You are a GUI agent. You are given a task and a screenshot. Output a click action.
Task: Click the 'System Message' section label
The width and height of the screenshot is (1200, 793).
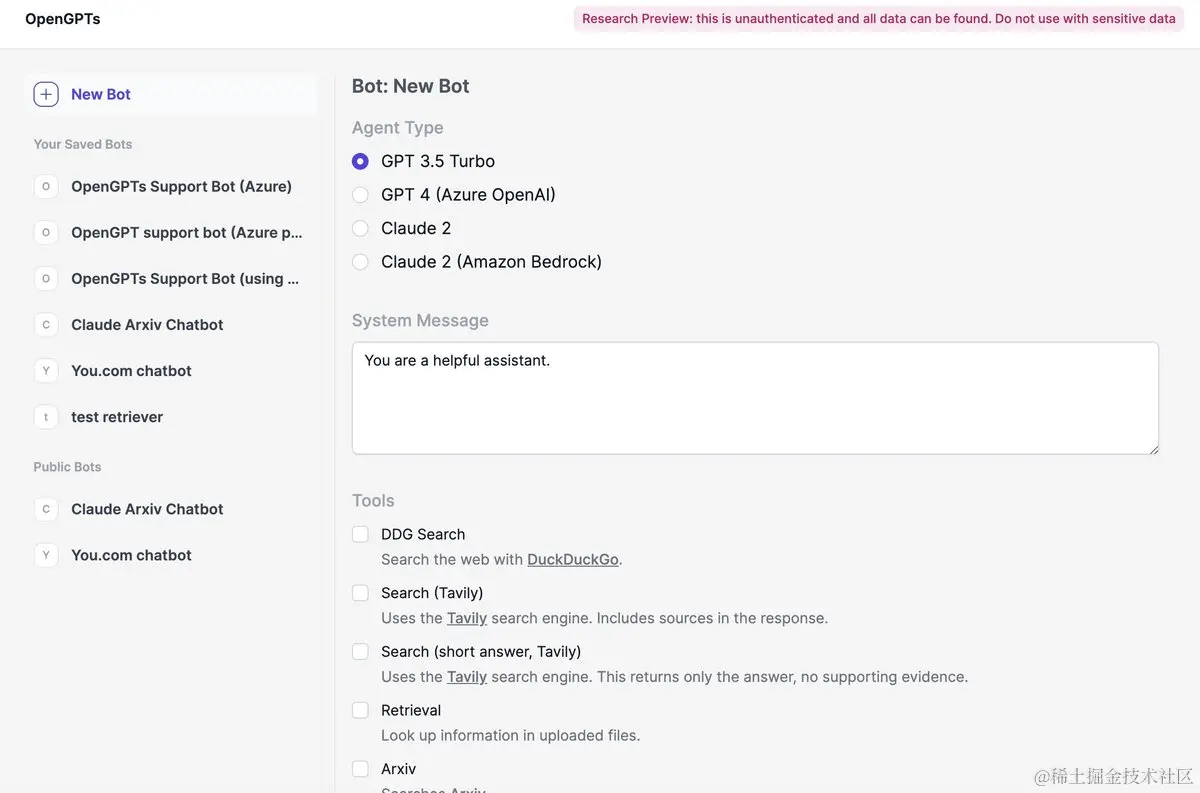click(420, 321)
